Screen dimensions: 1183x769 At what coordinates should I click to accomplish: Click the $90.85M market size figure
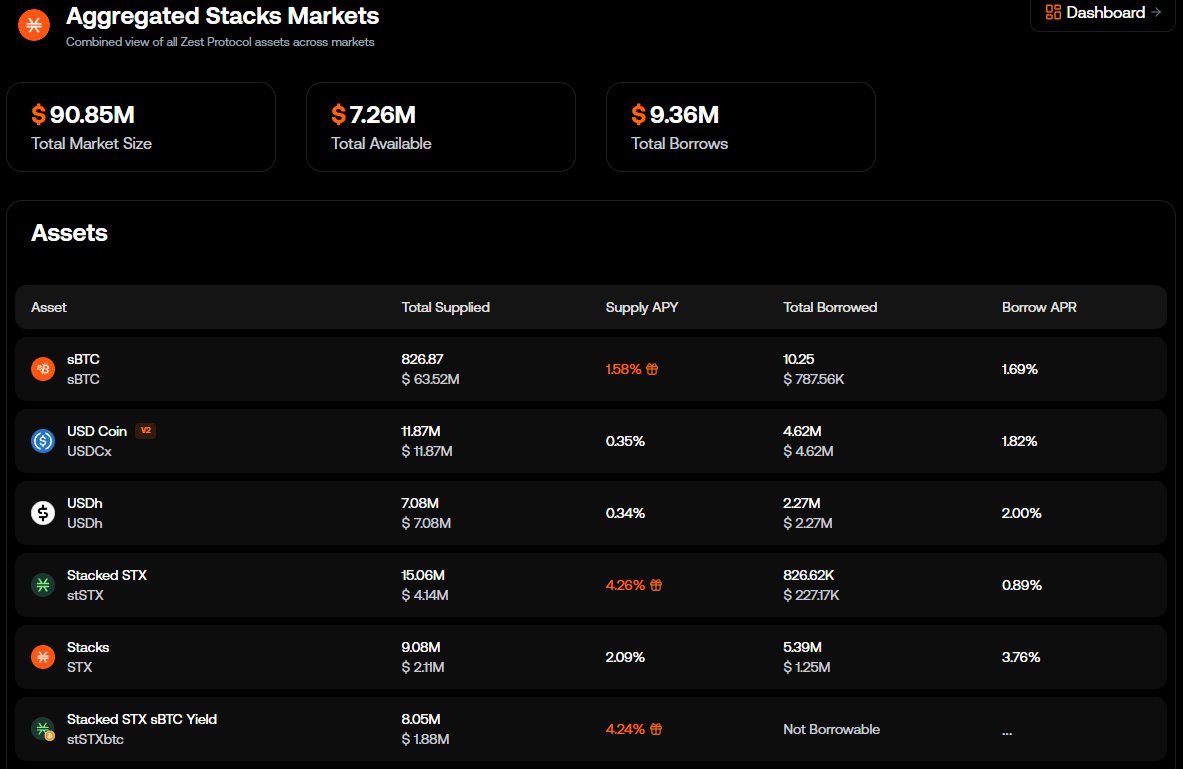tap(83, 115)
